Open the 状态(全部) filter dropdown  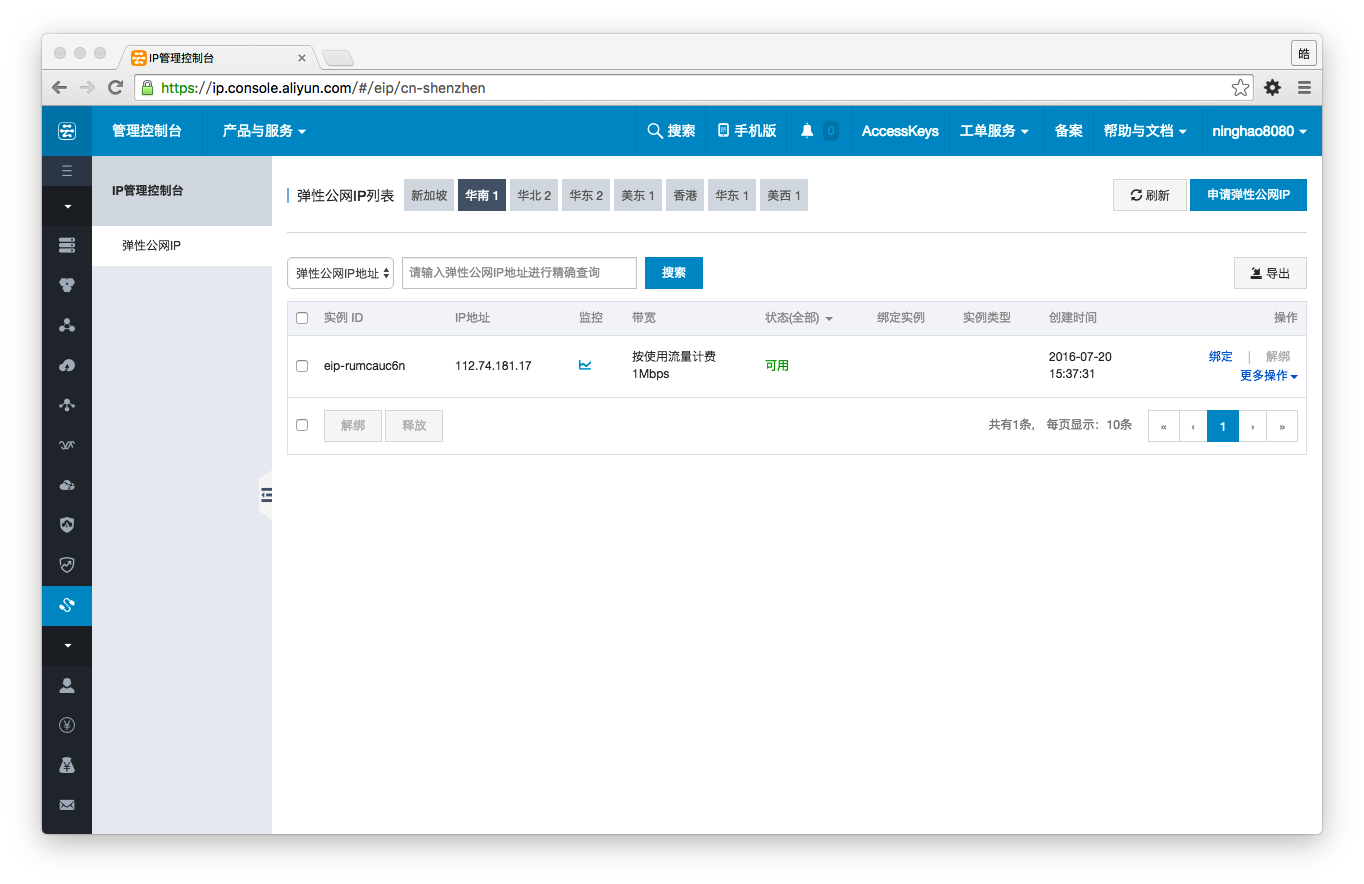[x=798, y=318]
